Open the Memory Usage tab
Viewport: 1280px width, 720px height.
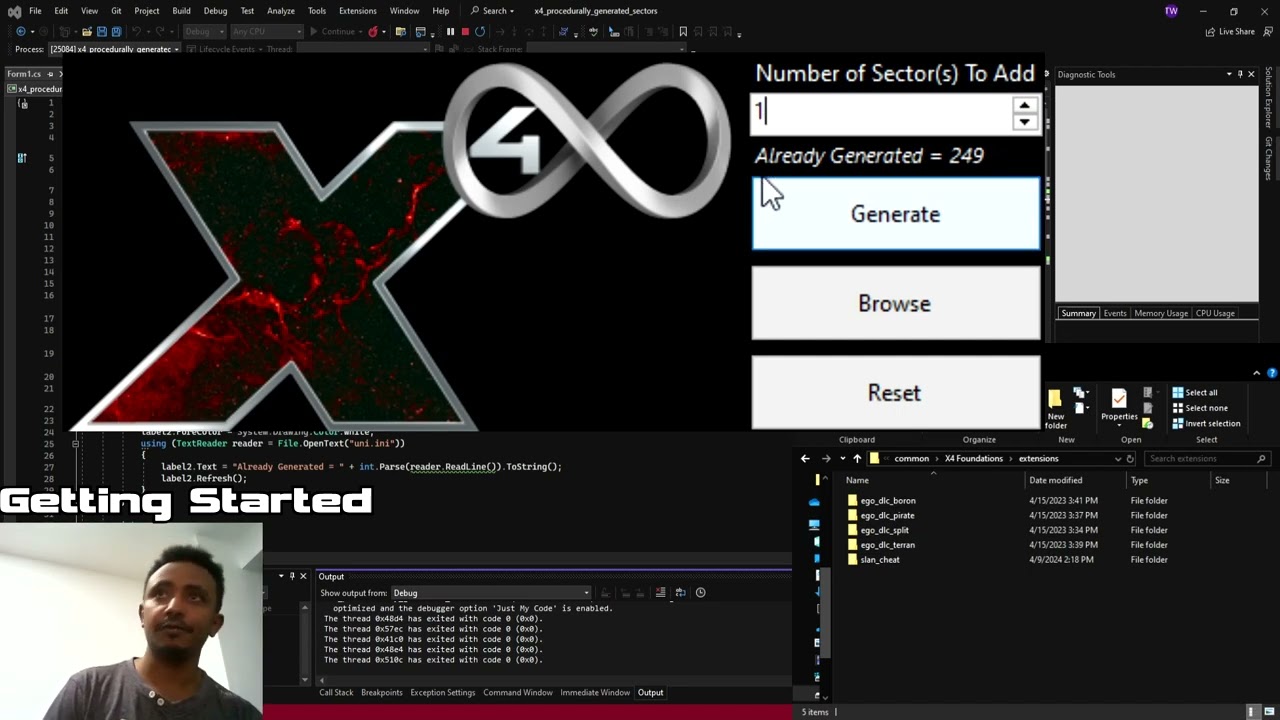[x=1160, y=313]
